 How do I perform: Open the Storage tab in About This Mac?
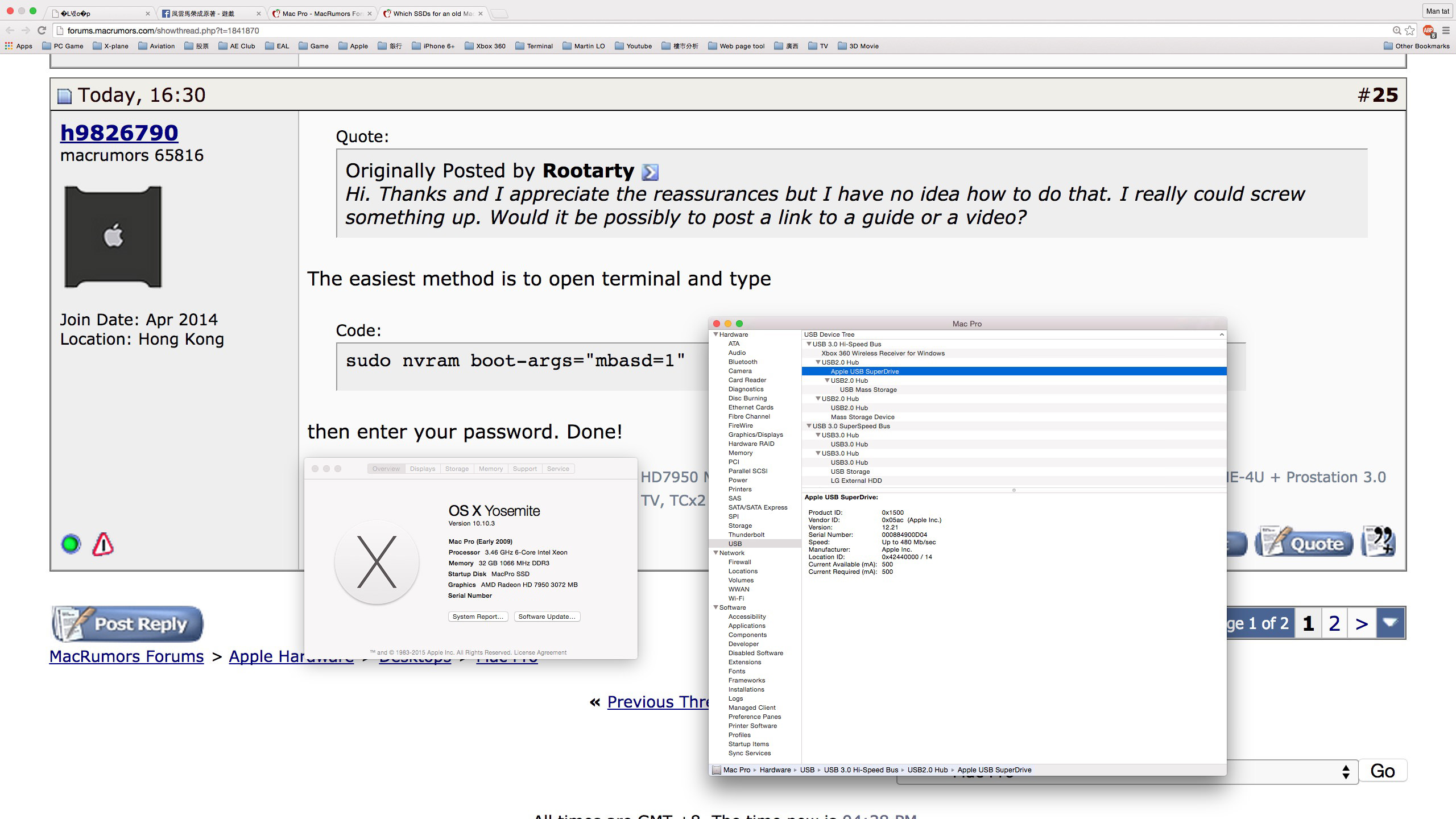[457, 469]
